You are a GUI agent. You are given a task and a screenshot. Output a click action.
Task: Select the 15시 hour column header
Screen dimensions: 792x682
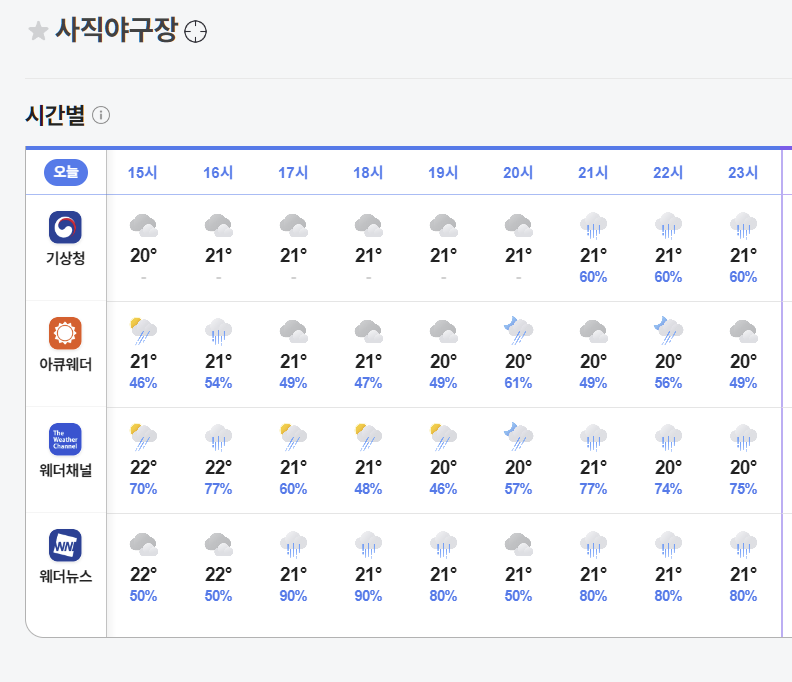point(142,173)
